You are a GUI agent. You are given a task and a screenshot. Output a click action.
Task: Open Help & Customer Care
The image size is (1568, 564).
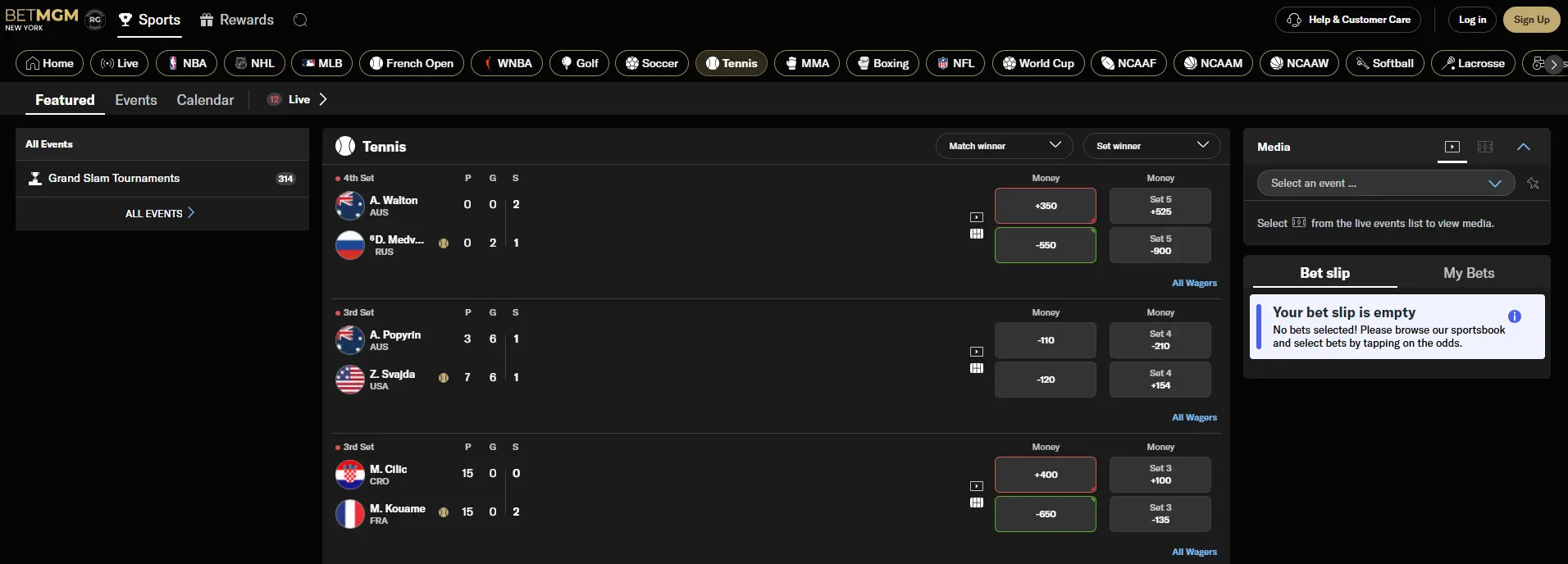coord(1348,20)
